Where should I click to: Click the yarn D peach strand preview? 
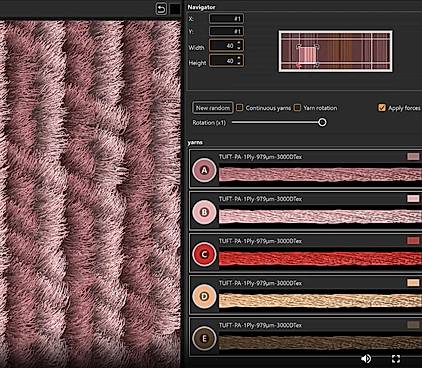point(320,301)
